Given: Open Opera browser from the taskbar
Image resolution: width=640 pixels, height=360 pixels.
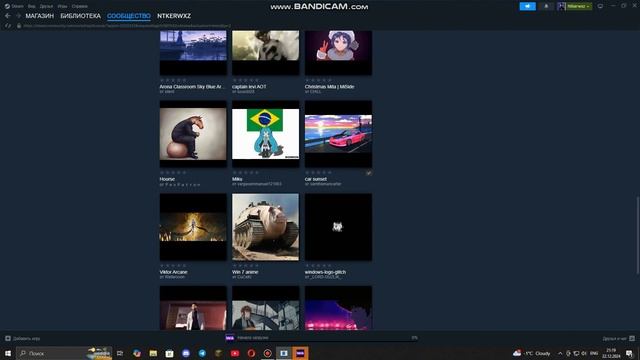Looking at the screenshot, I should (251, 353).
